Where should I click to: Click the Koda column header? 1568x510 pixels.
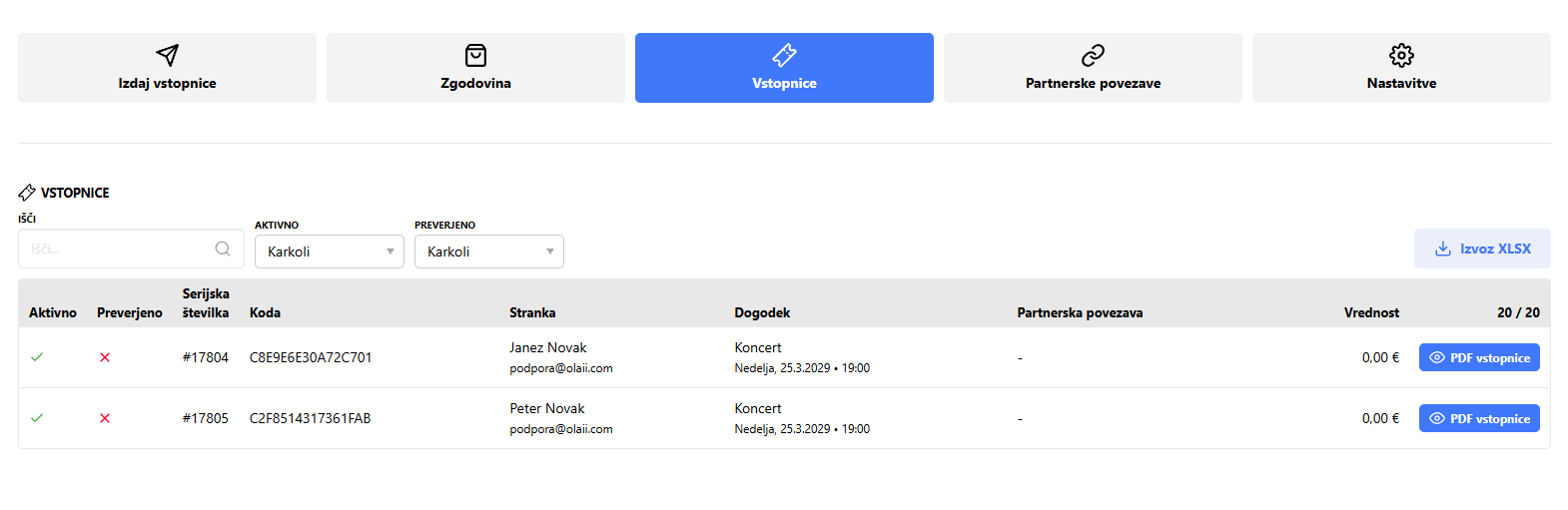265,312
